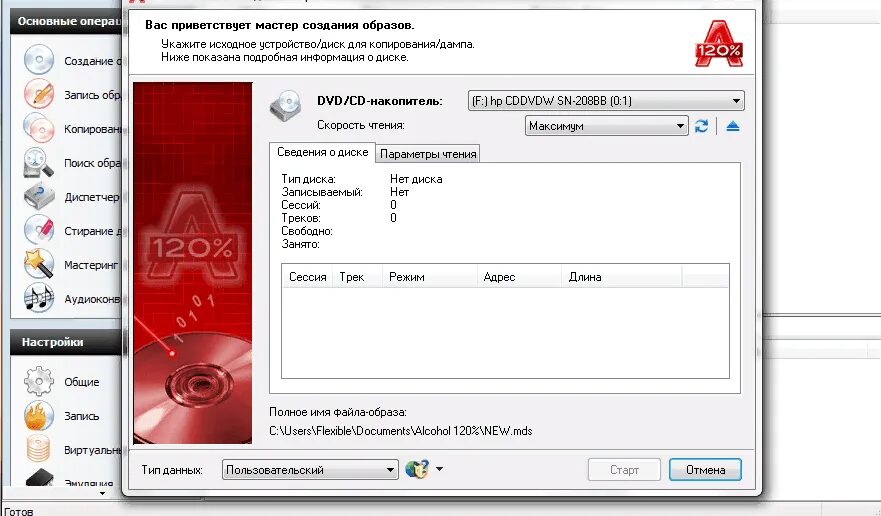This screenshot has height=516, width=881.
Task: Switch to the Параметры чтения tab
Action: (428, 154)
